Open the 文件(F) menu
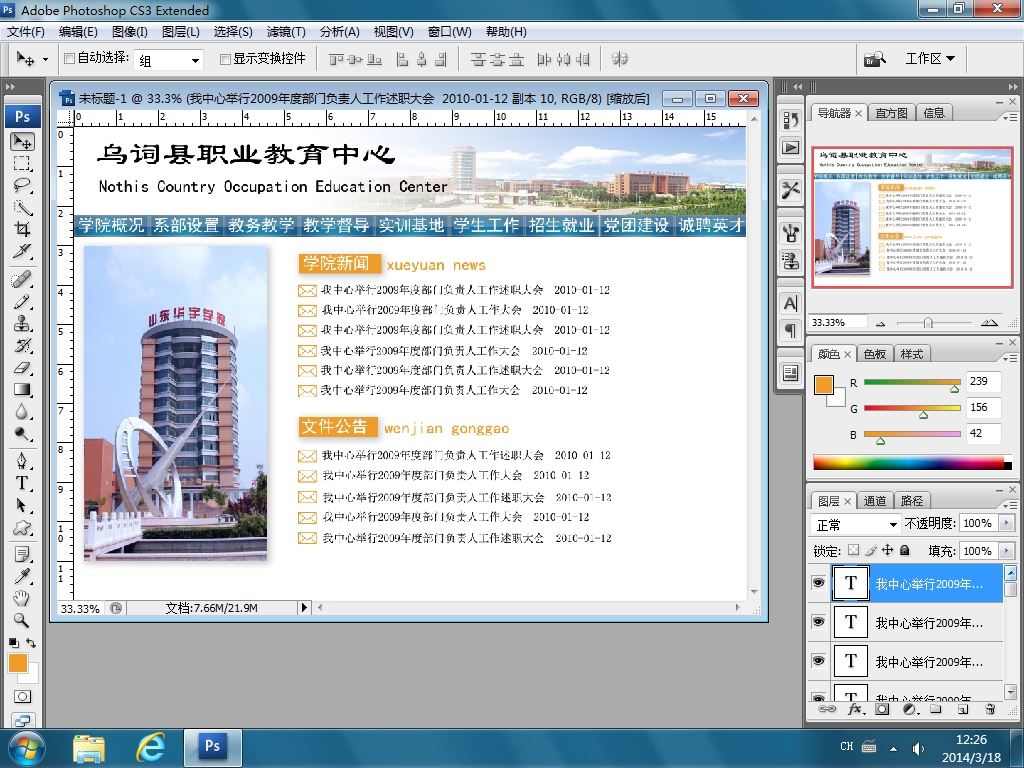The image size is (1024, 768). pos(25,31)
